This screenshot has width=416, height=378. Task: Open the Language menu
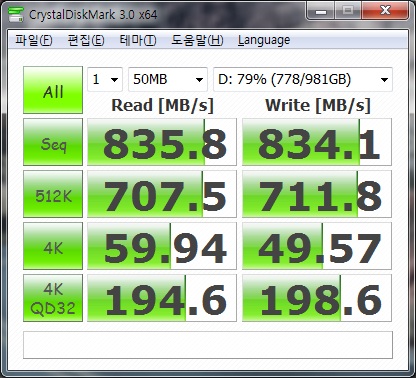tap(264, 40)
